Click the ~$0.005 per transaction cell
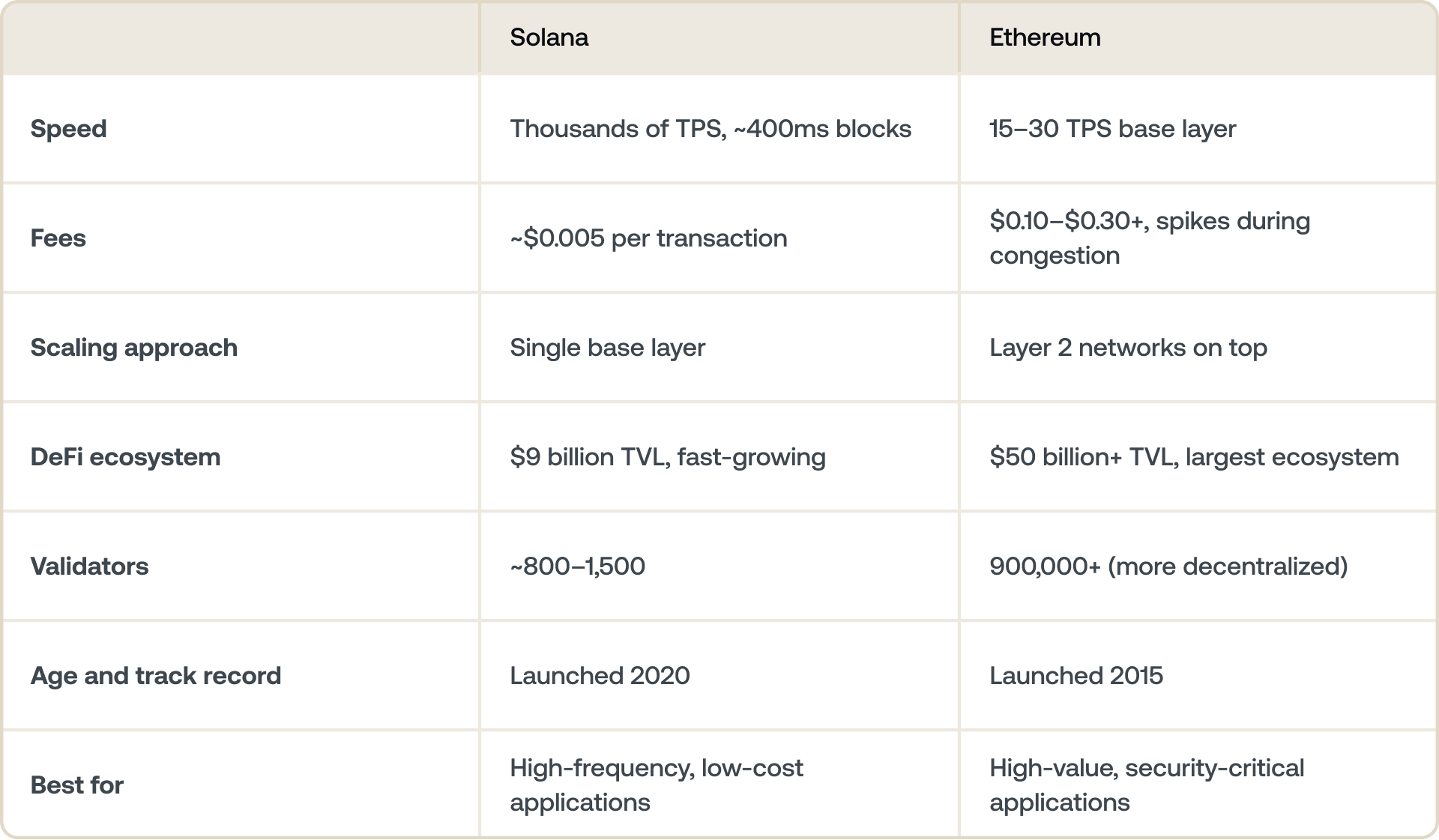 (x=648, y=238)
